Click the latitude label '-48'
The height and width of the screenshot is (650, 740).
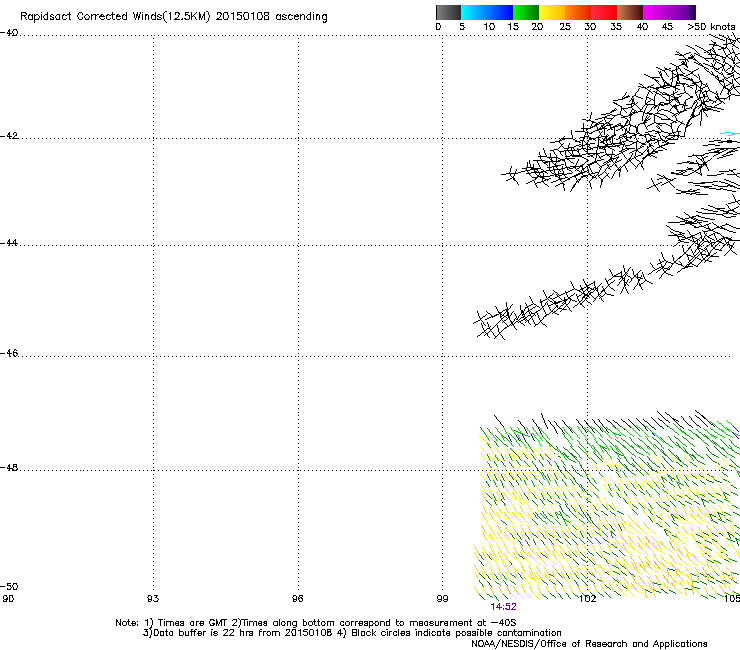click(9, 467)
